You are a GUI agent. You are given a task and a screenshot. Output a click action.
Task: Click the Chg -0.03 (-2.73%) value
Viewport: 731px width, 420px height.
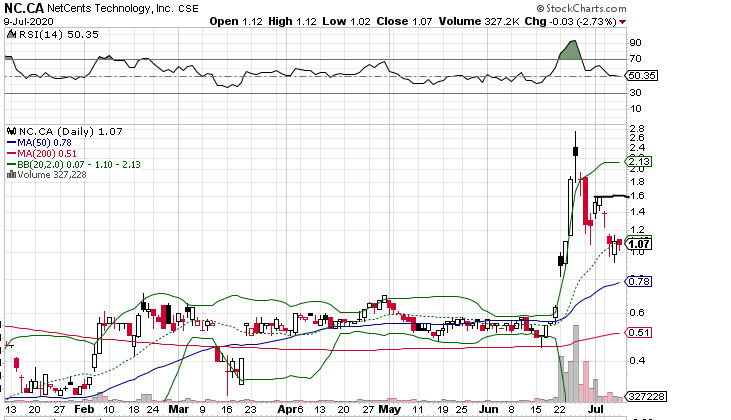(571, 21)
